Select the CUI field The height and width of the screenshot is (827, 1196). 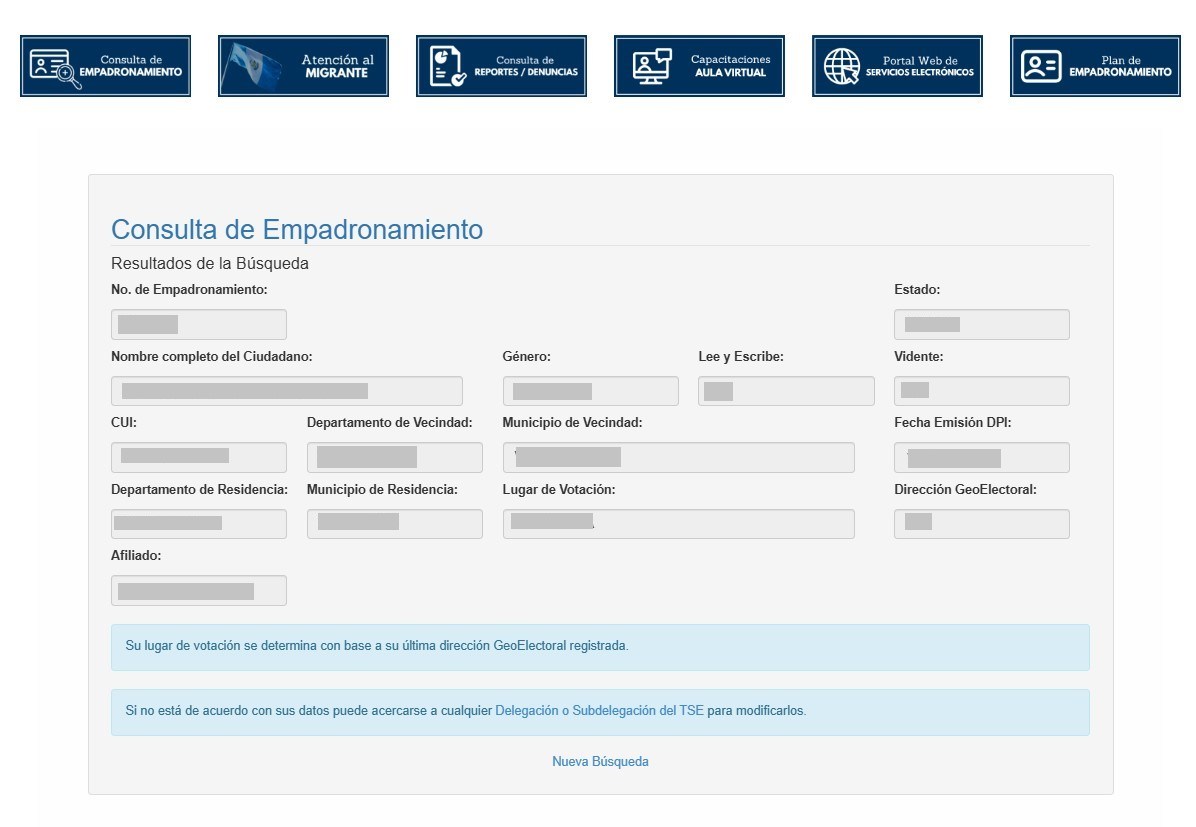[199, 457]
